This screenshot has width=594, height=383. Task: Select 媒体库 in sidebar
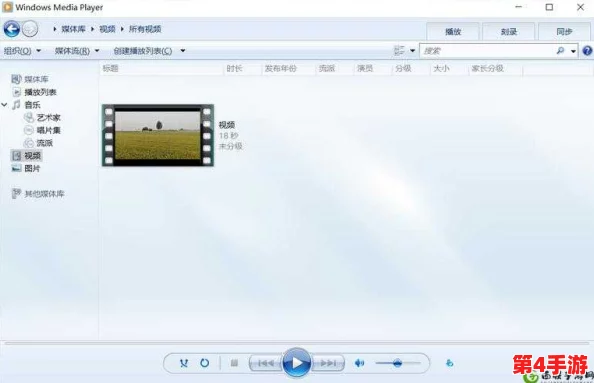tap(36, 79)
